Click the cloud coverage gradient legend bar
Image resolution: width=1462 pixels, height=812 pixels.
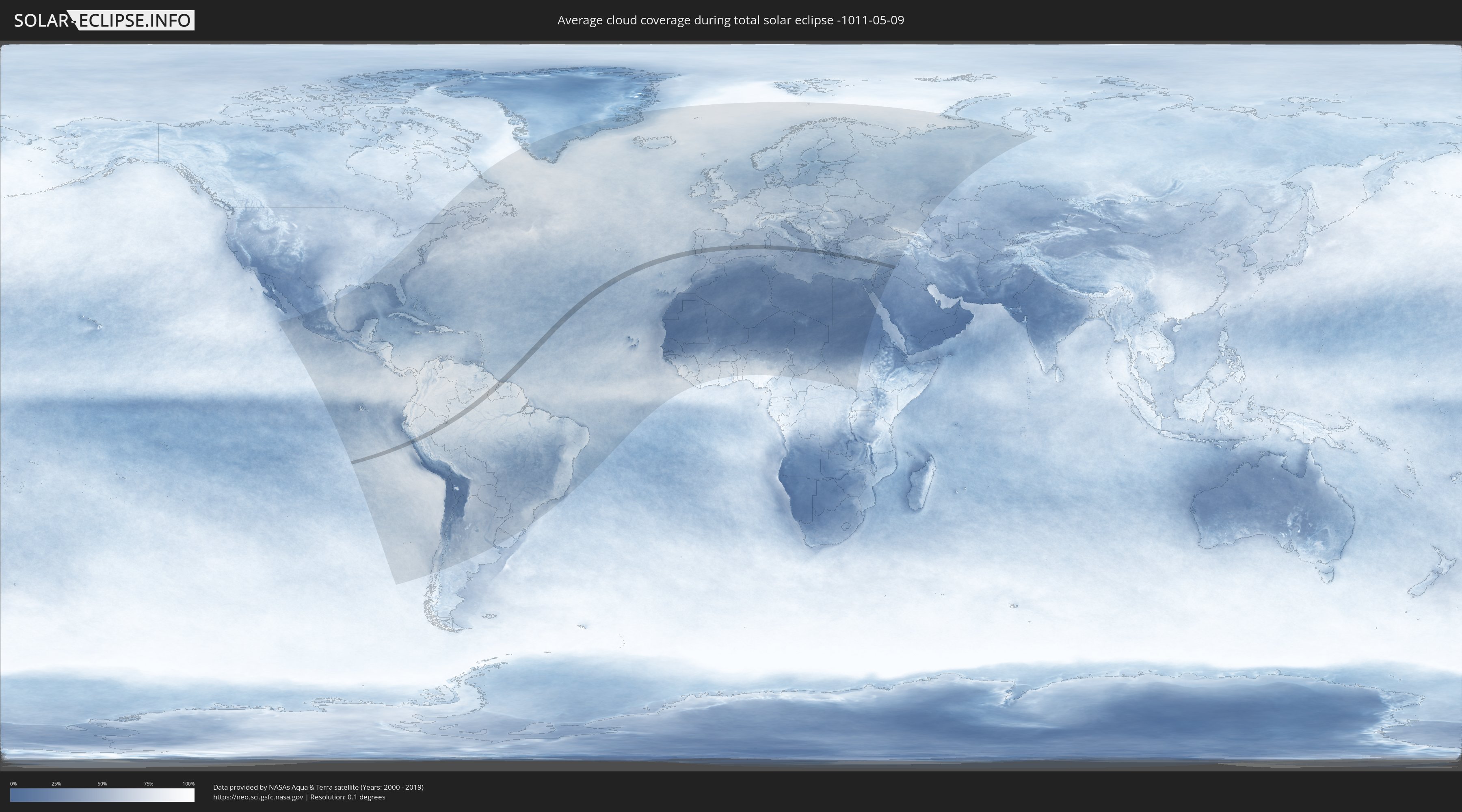point(102,795)
